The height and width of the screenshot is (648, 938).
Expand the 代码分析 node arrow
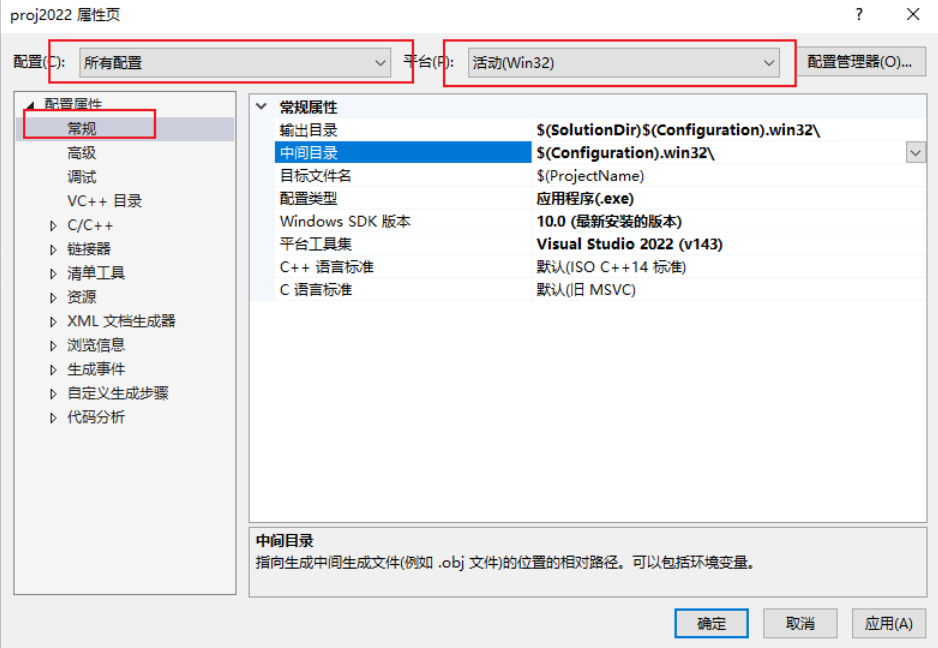[53, 417]
